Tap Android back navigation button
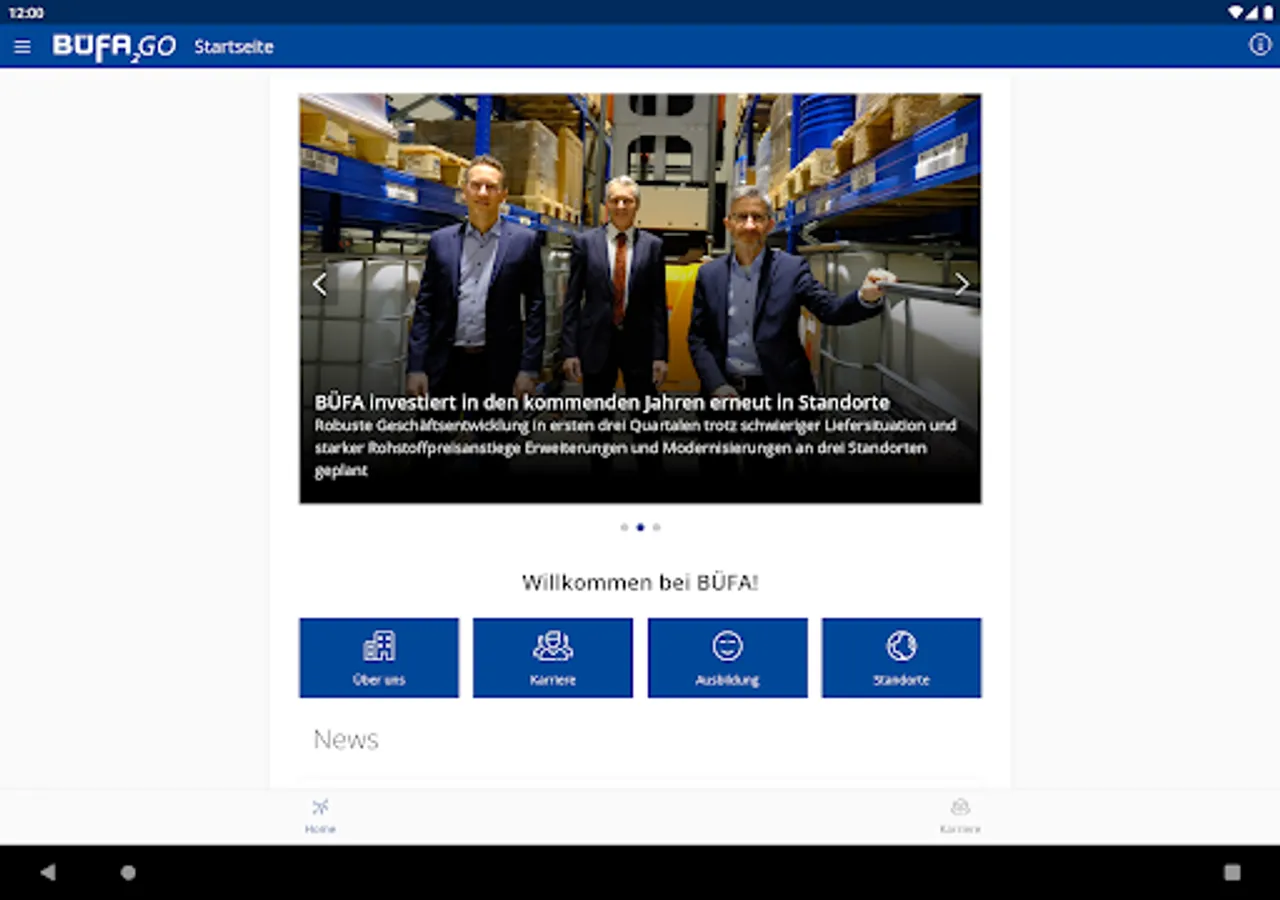The height and width of the screenshot is (900, 1280). [x=47, y=872]
